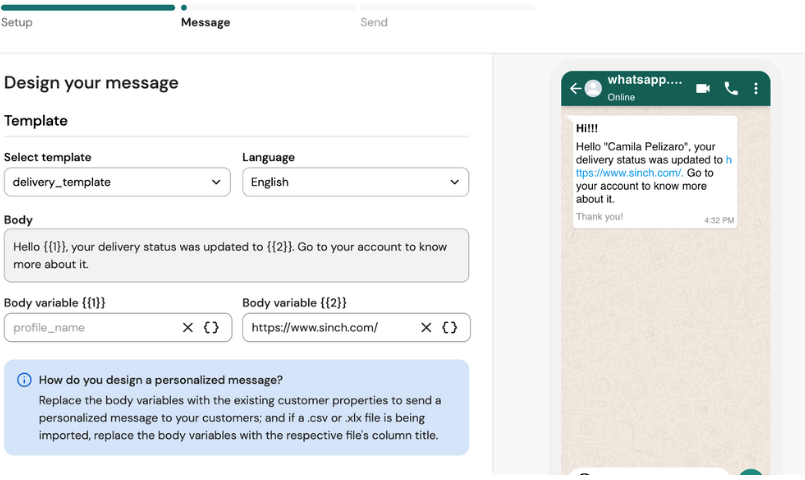Expand the Language dropdown
Viewport: 805px width, 480px height.
click(355, 182)
